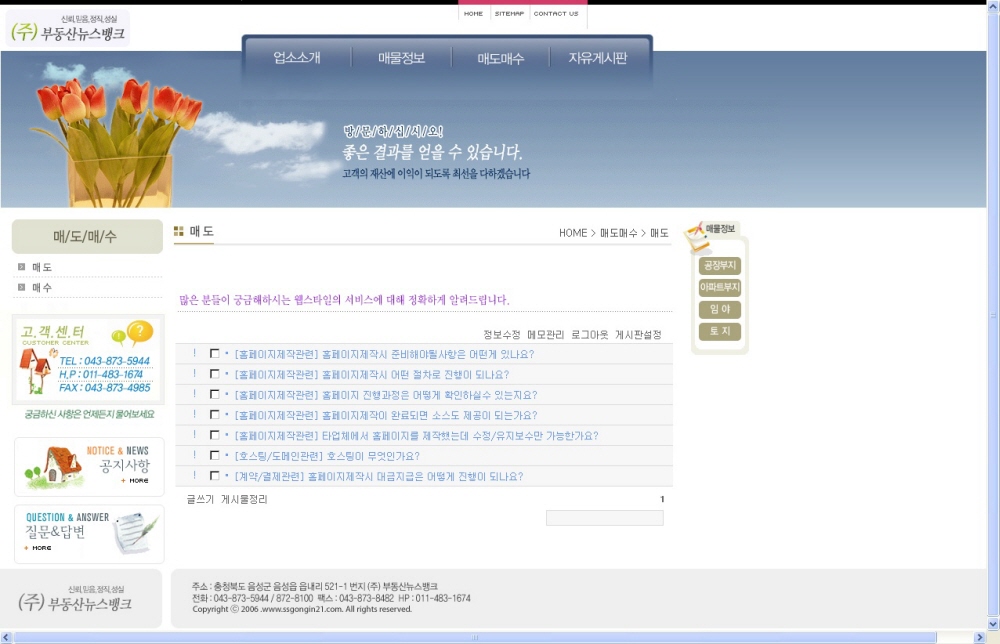Screen dimensions: 1000x644
Task: Click the SITEMAP top link
Action: point(509,14)
